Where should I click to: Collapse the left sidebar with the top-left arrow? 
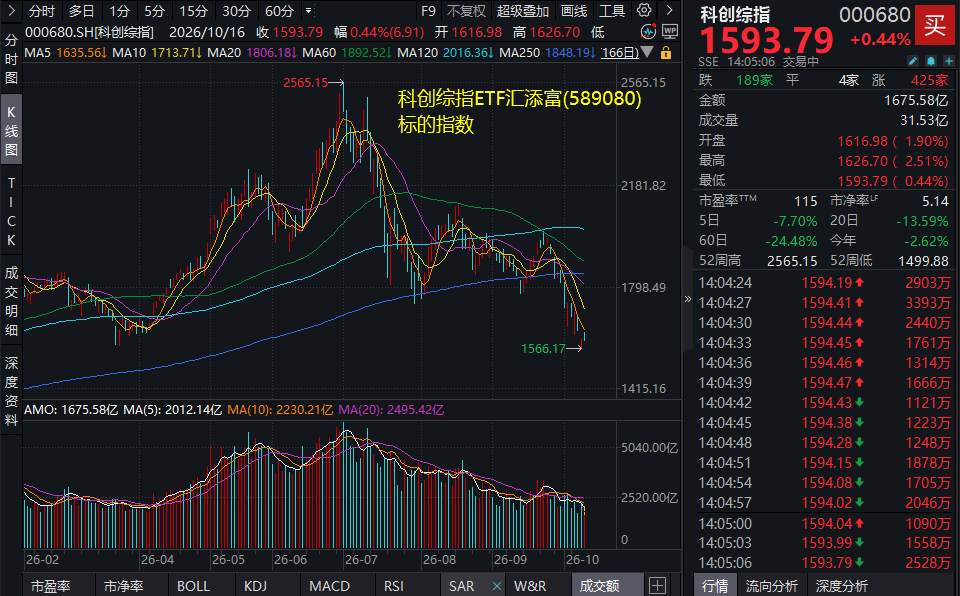click(11, 11)
